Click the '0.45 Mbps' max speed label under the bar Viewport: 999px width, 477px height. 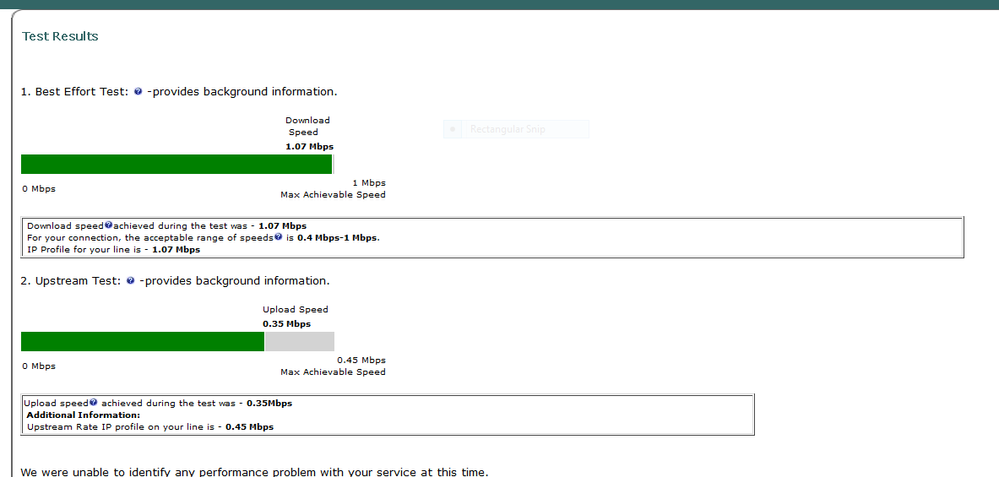[361, 360]
